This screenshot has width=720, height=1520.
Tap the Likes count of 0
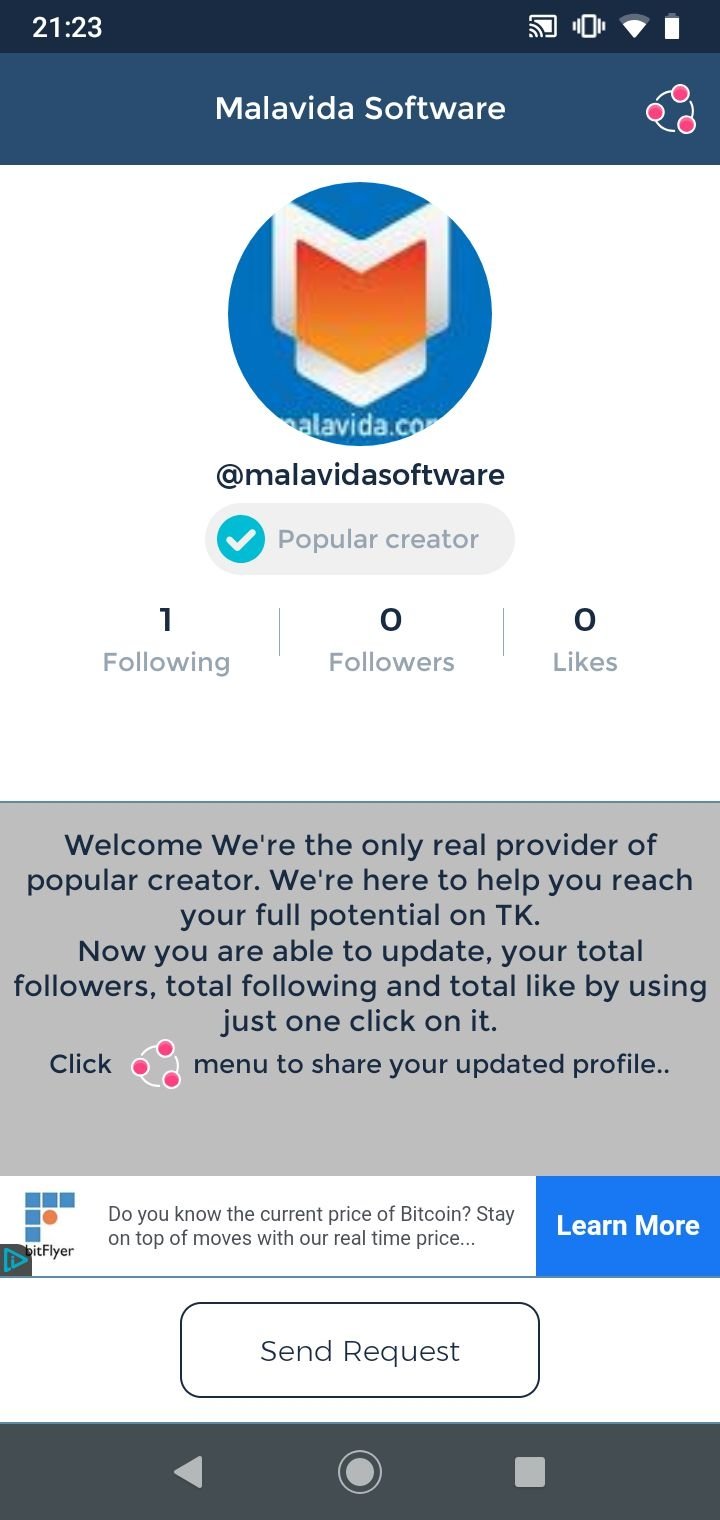coord(585,620)
